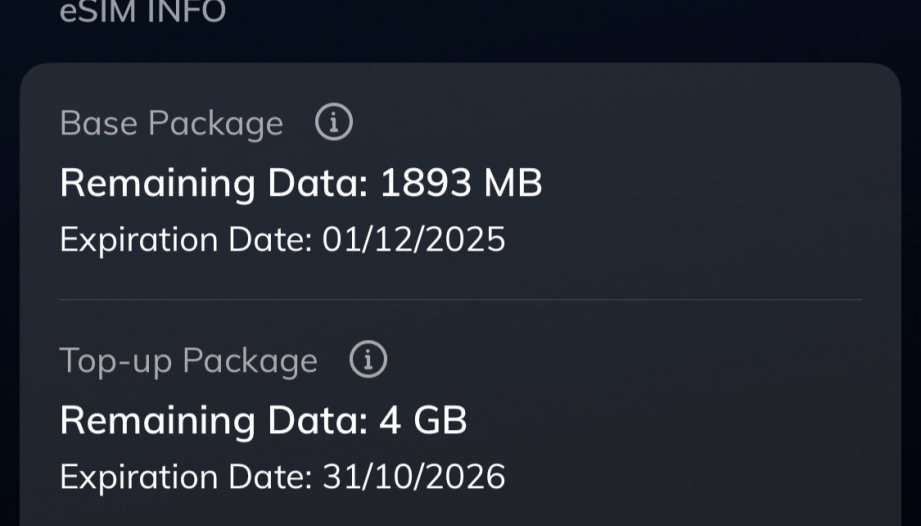Click card area right of Base Package icon
Viewport: 921px width, 526px height.
600,123
